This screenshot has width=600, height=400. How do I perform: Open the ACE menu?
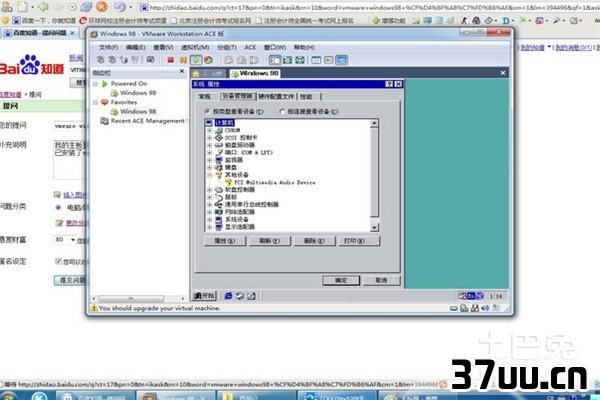point(250,47)
